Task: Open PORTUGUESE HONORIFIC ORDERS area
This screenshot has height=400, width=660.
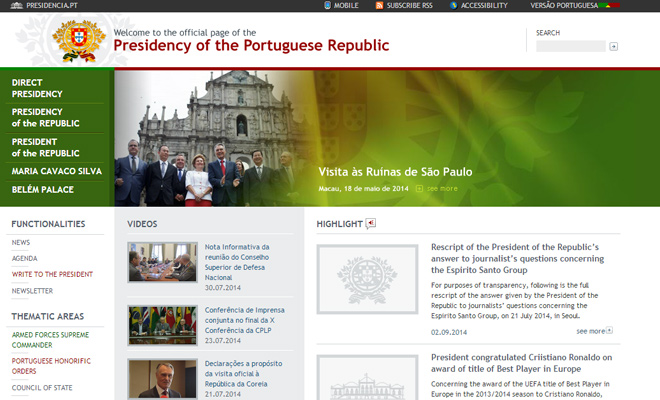Action: pyautogui.click(x=51, y=366)
